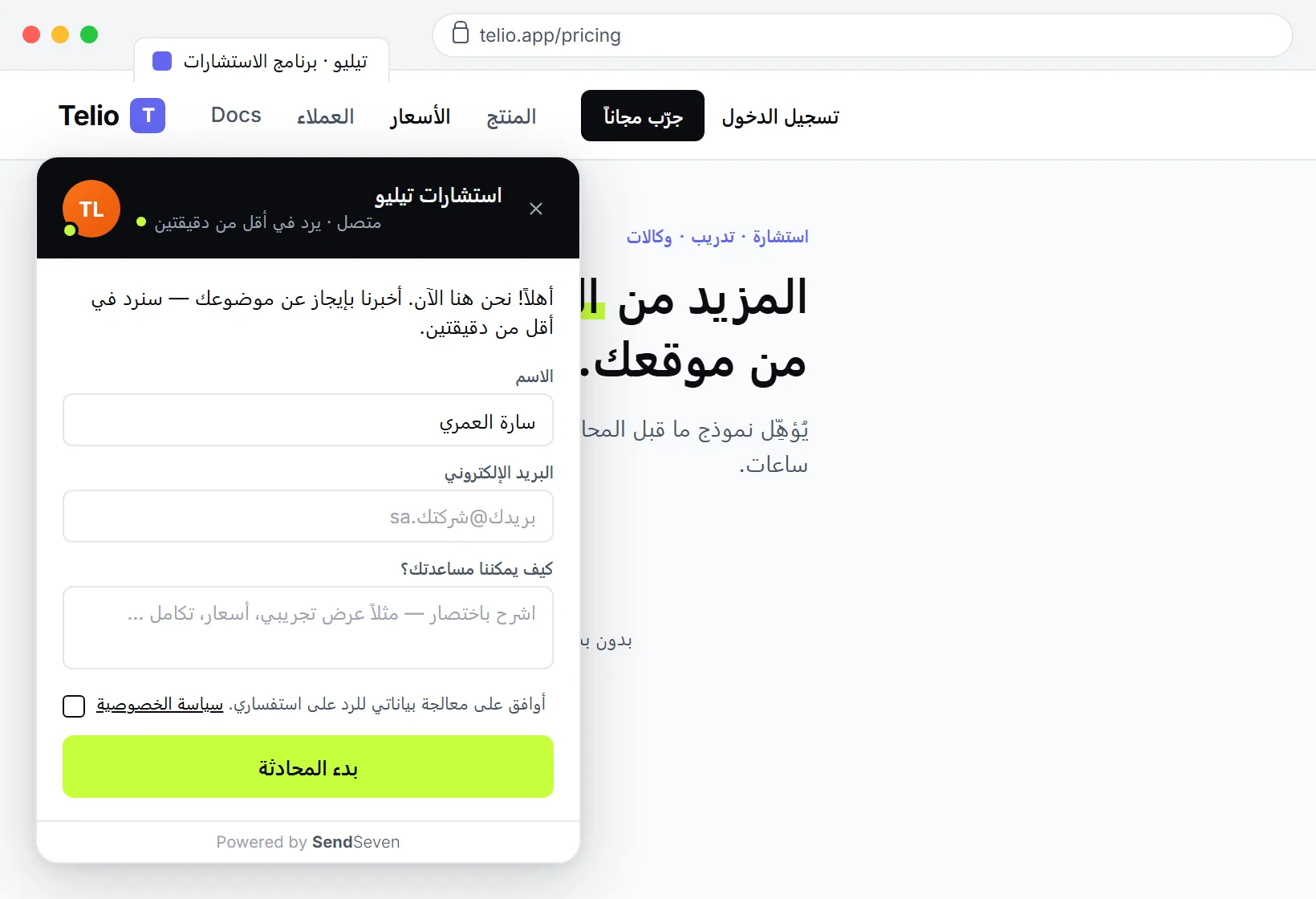This screenshot has height=899, width=1316.
Task: Click the Telio brand name
Action: [88, 116]
